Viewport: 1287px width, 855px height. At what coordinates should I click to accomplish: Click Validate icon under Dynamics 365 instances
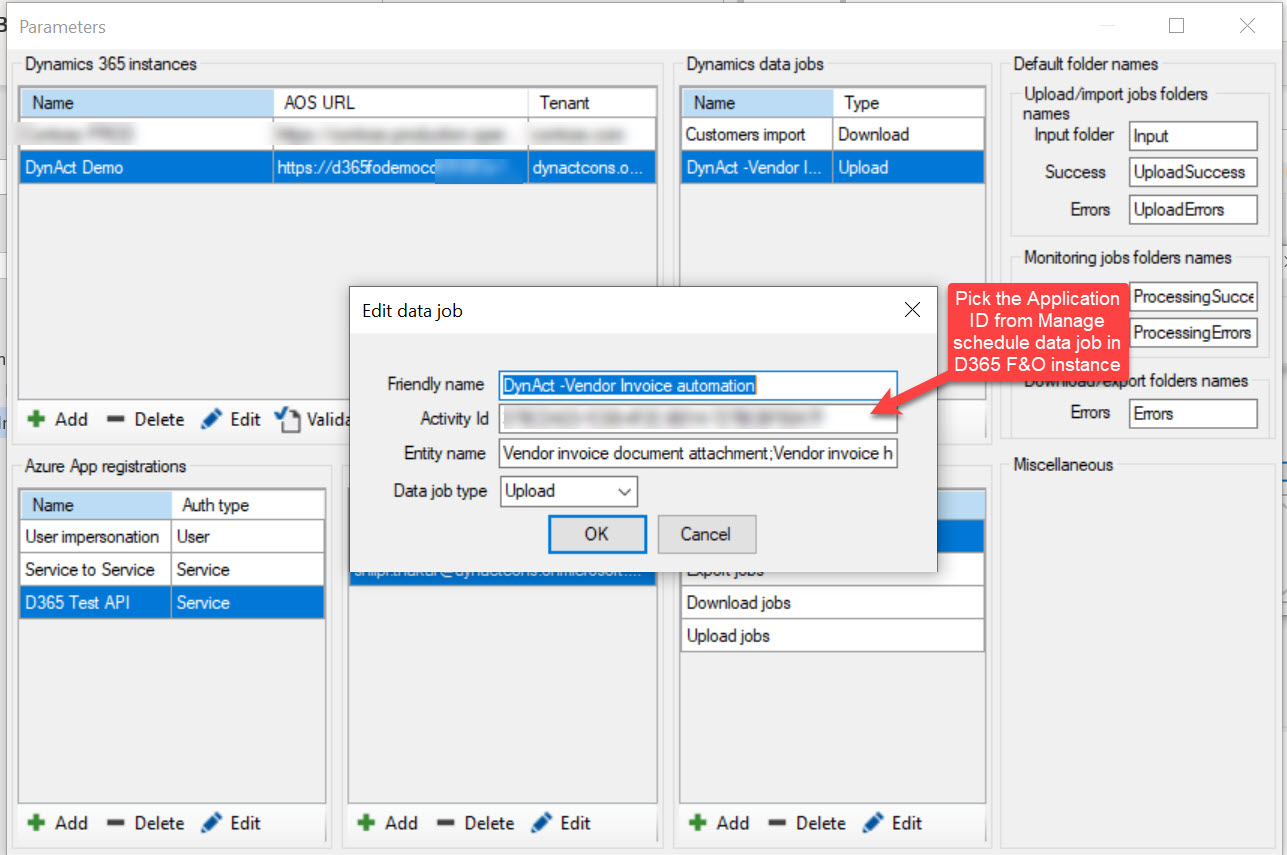[x=287, y=419]
